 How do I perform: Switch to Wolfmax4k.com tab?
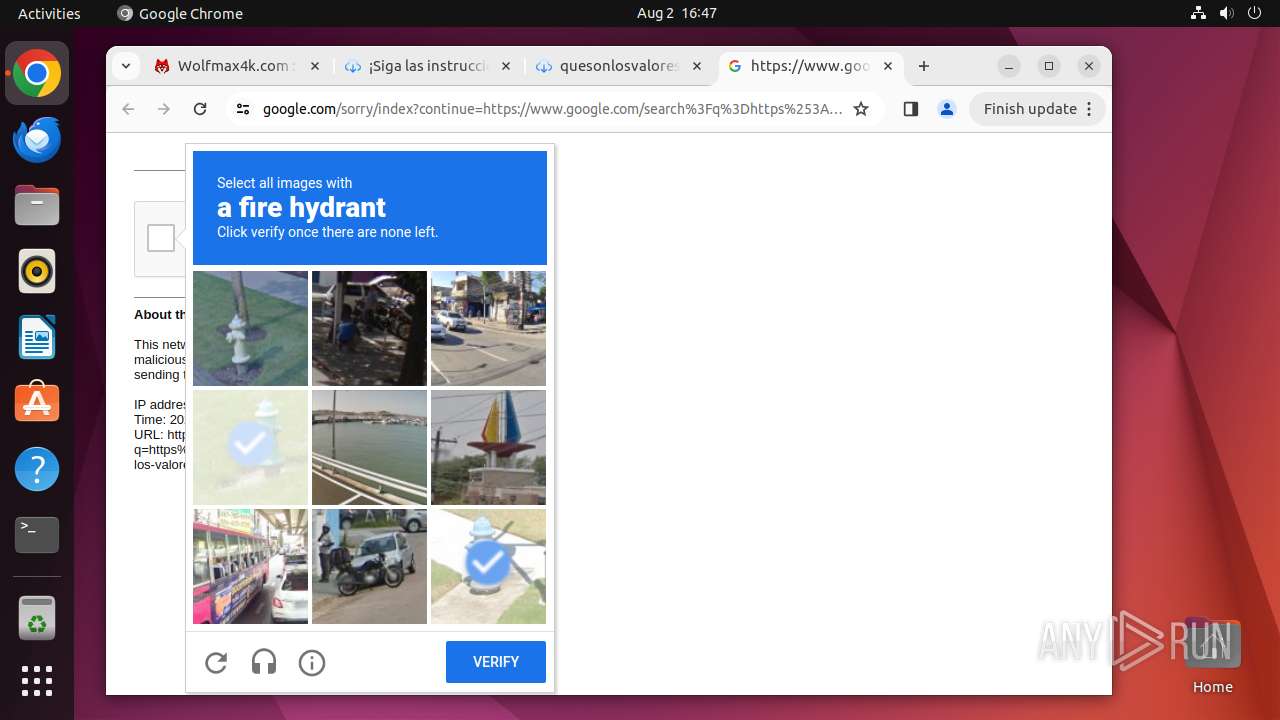237,66
